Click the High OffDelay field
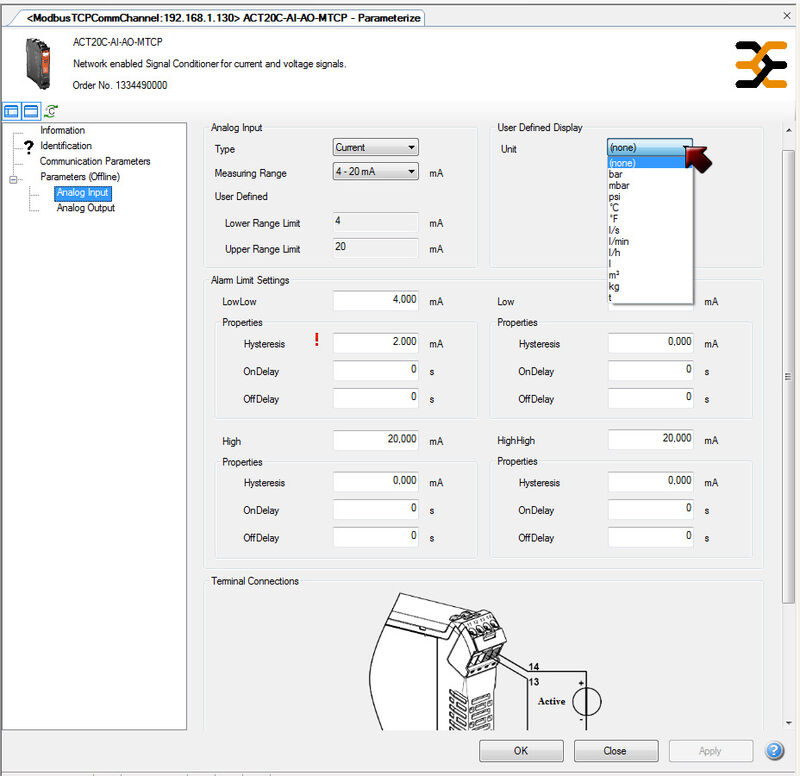Image resolution: width=800 pixels, height=776 pixels. pos(376,537)
